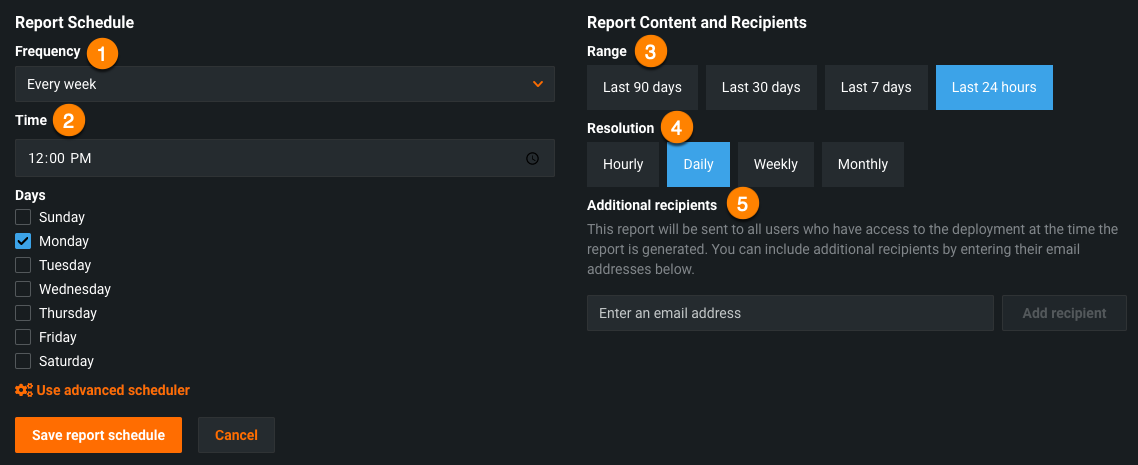The height and width of the screenshot is (465, 1138).
Task: Click callout badge 3 next to Range
Action: point(651,51)
